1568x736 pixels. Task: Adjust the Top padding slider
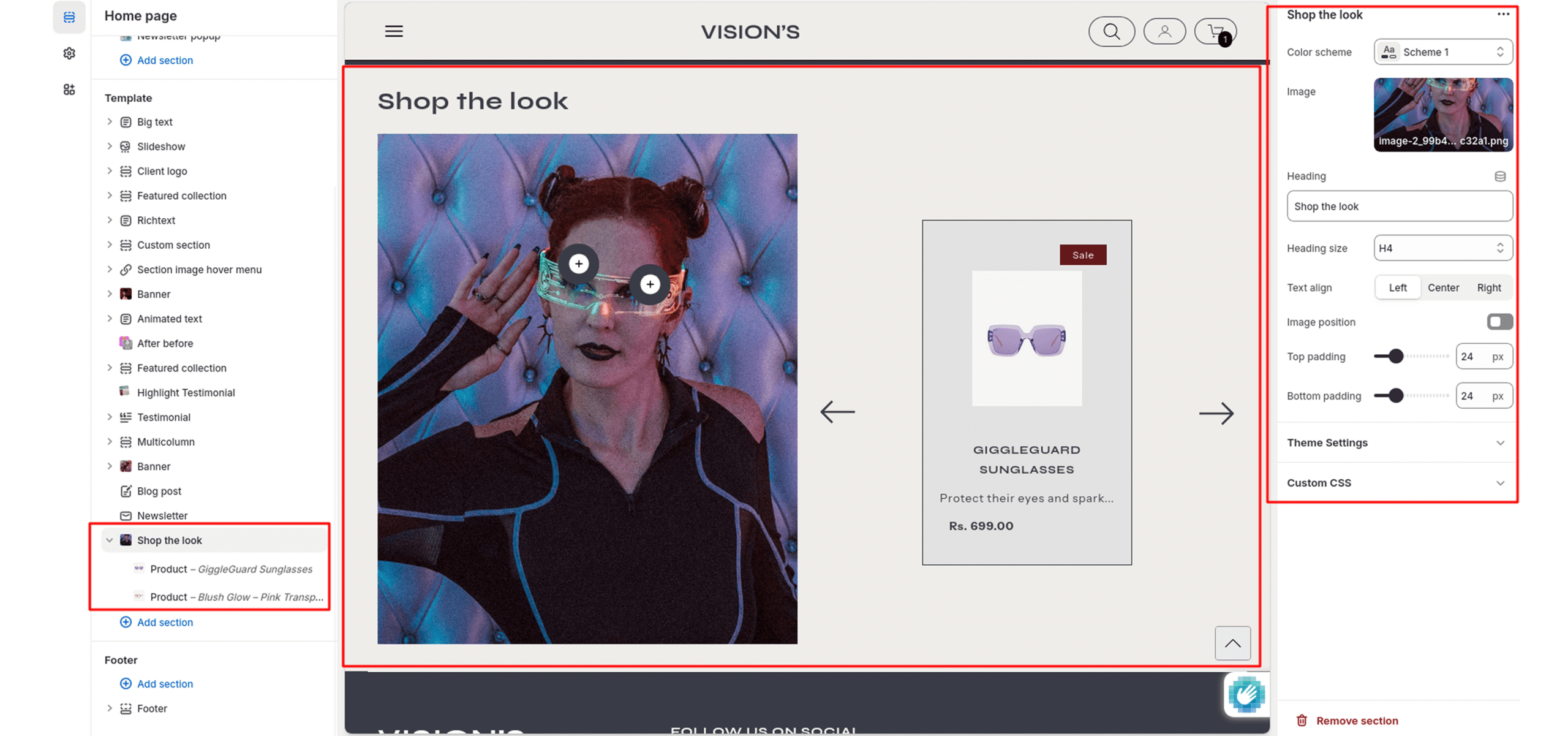pos(1395,355)
